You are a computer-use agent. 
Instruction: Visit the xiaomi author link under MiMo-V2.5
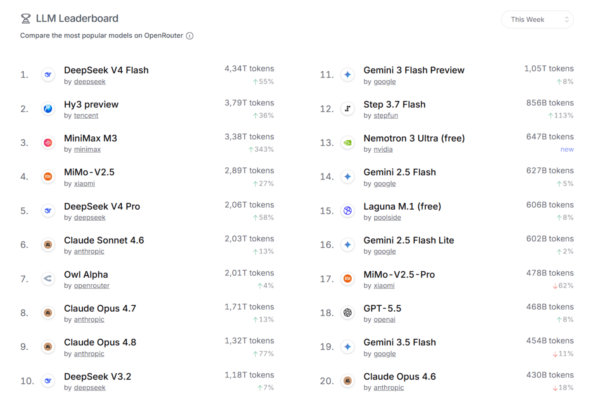[x=85, y=184]
